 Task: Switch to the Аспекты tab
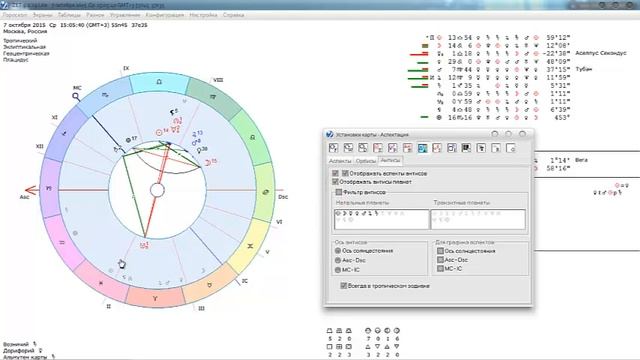[x=340, y=161]
